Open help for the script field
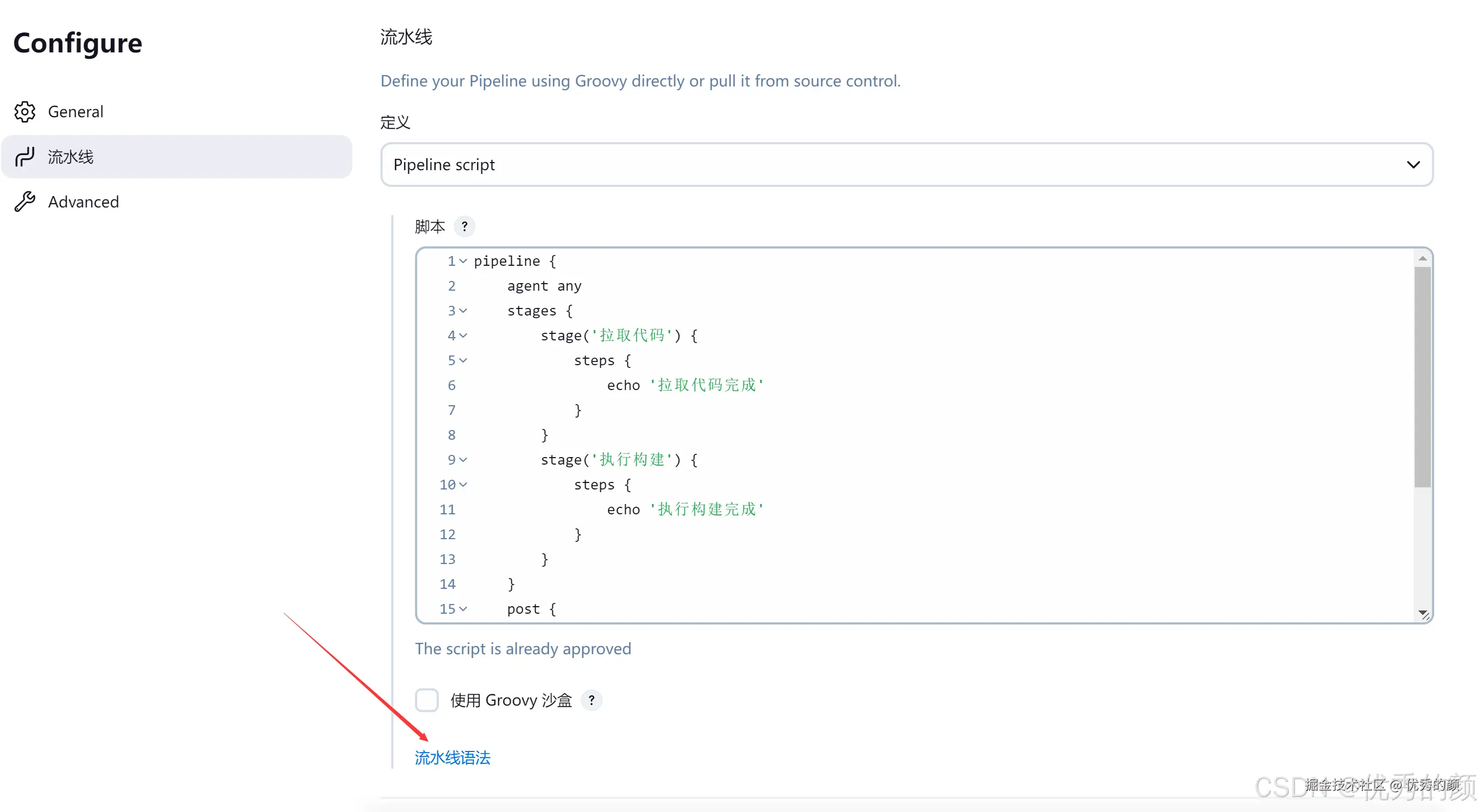Viewport: 1479px width, 812px height. (464, 227)
